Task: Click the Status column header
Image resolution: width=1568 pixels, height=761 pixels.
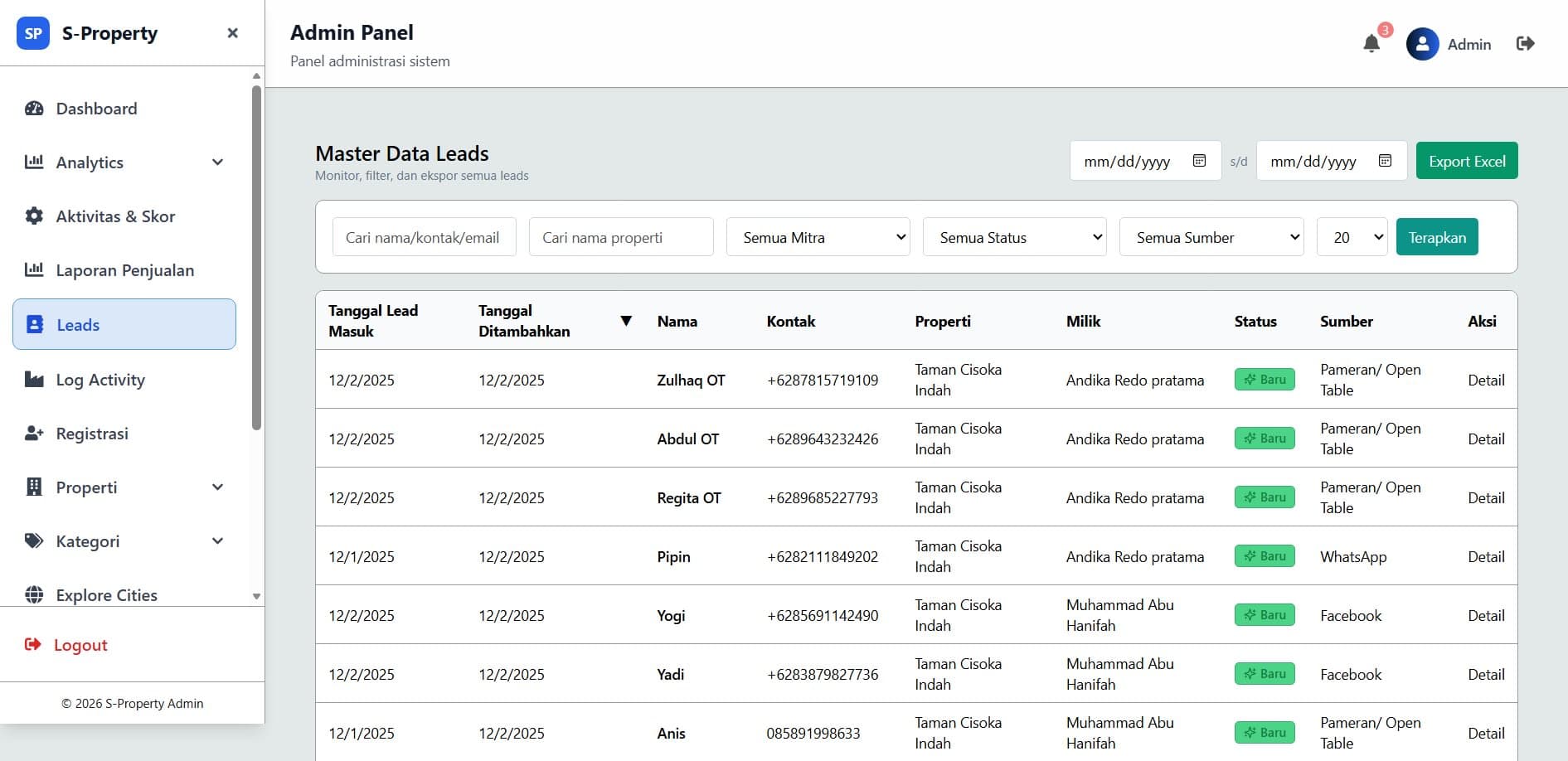Action: click(x=1255, y=321)
